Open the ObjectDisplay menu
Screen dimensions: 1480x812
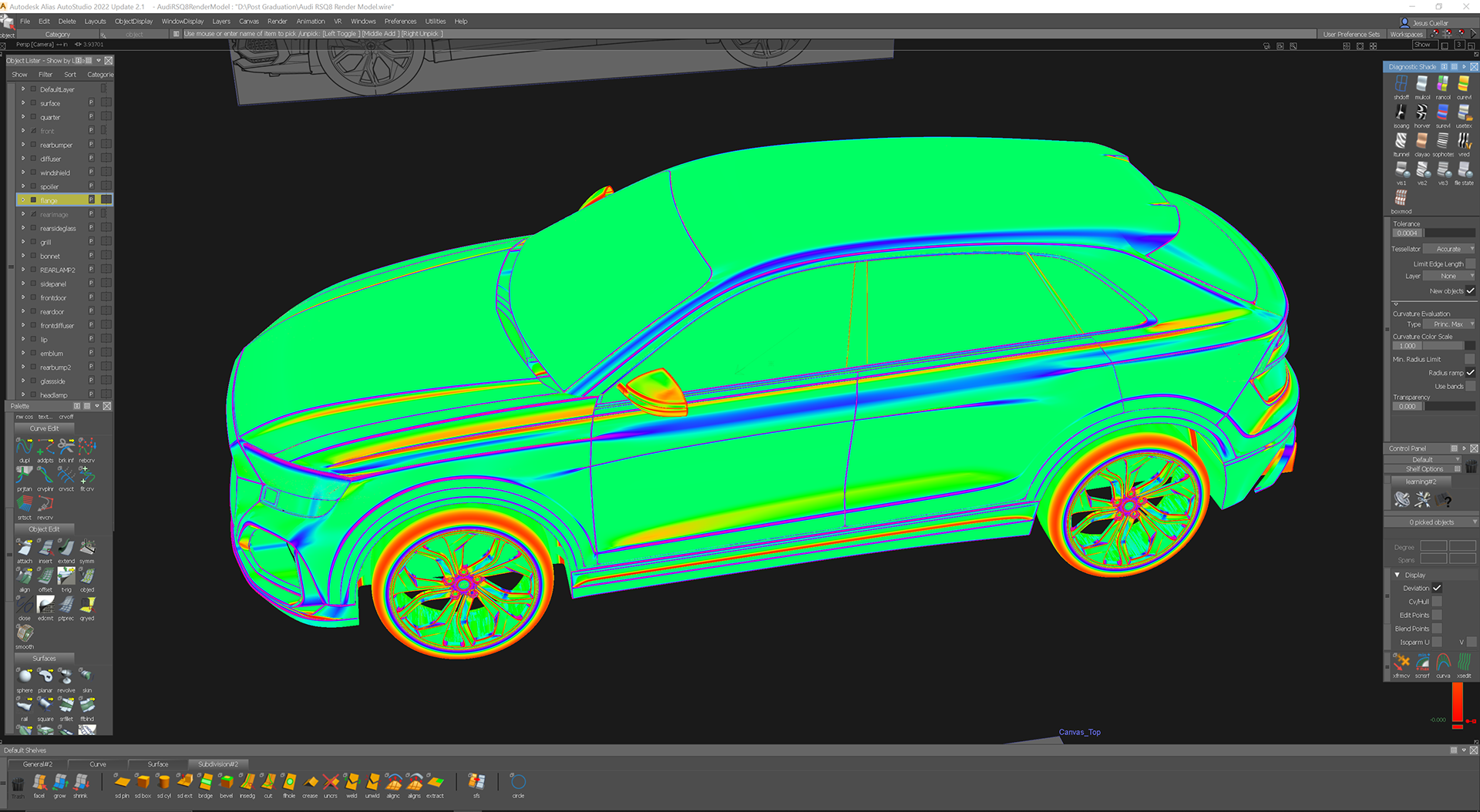click(x=134, y=22)
